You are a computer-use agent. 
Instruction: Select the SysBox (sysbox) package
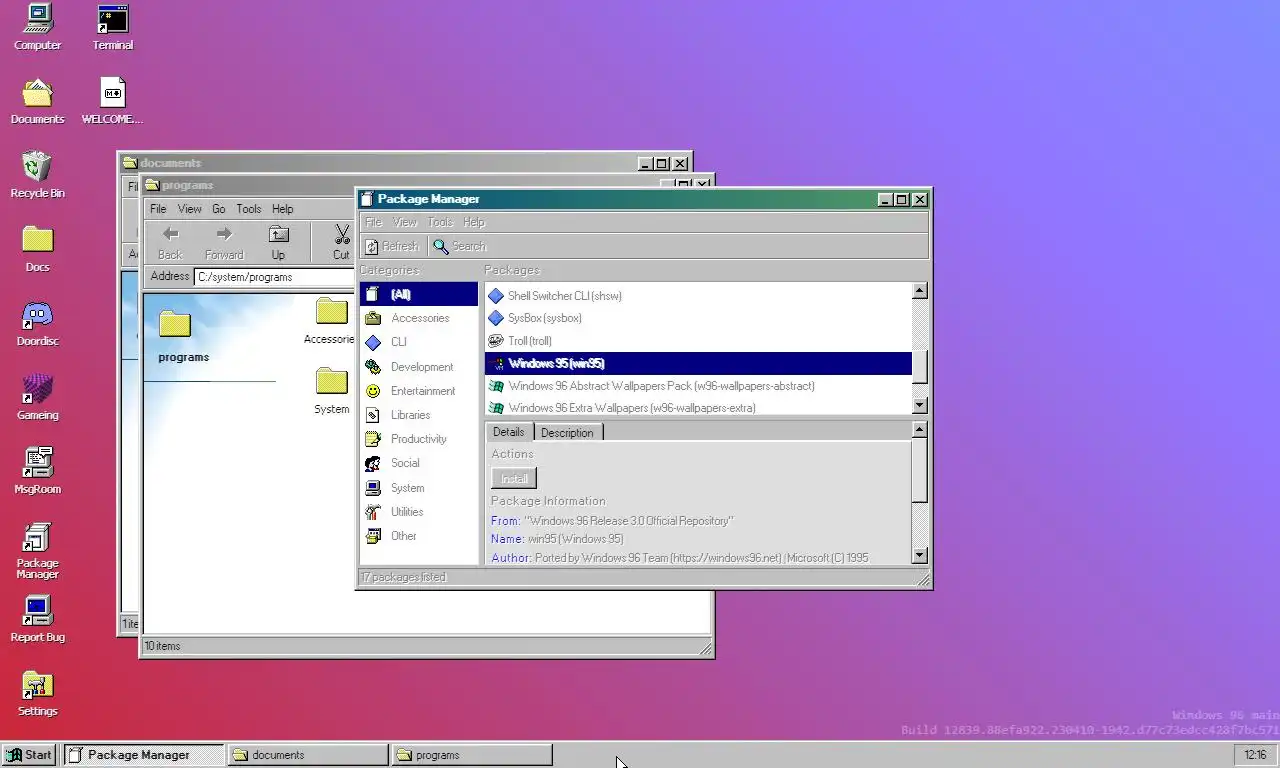click(x=698, y=318)
